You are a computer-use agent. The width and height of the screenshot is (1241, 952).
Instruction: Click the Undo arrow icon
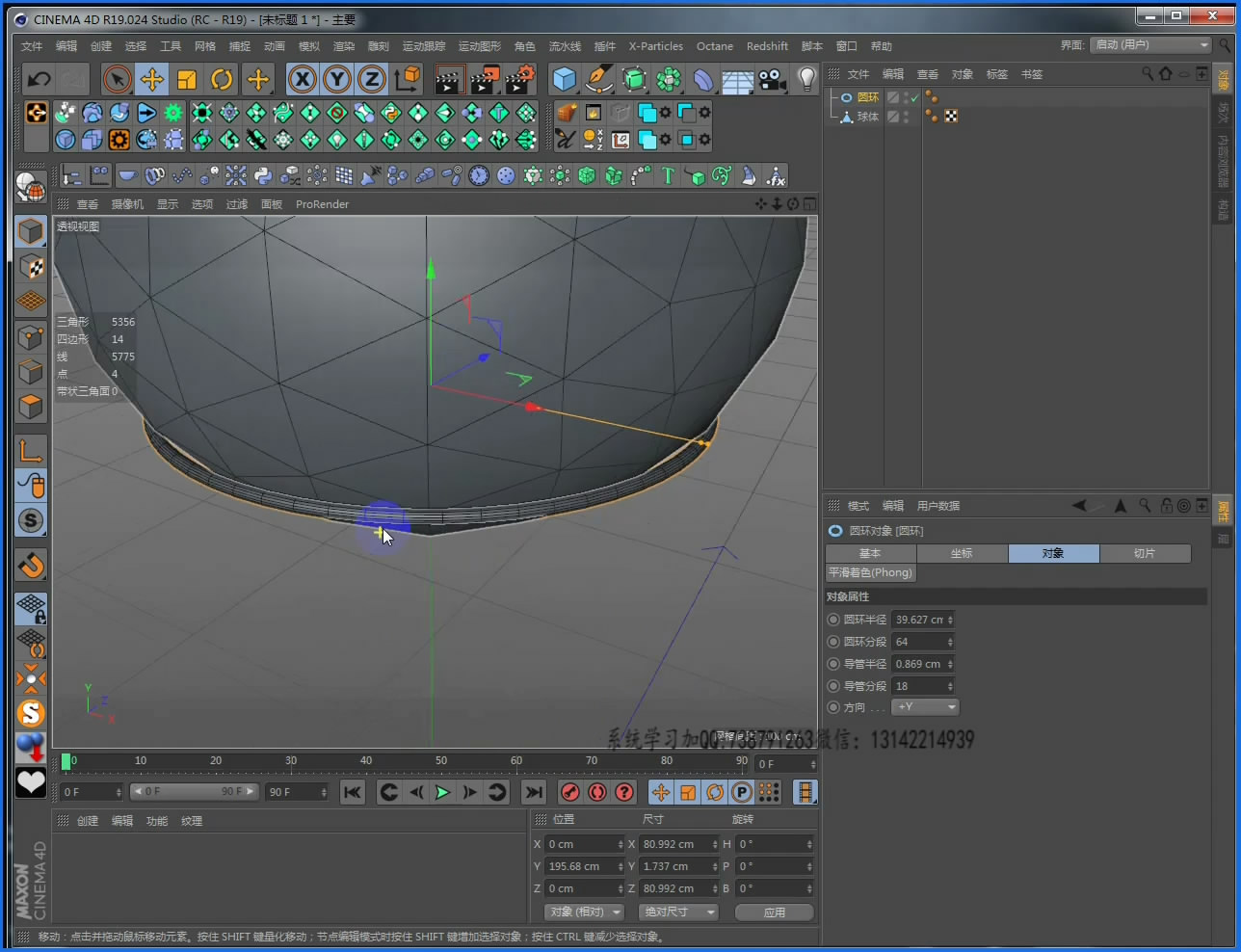[x=40, y=79]
